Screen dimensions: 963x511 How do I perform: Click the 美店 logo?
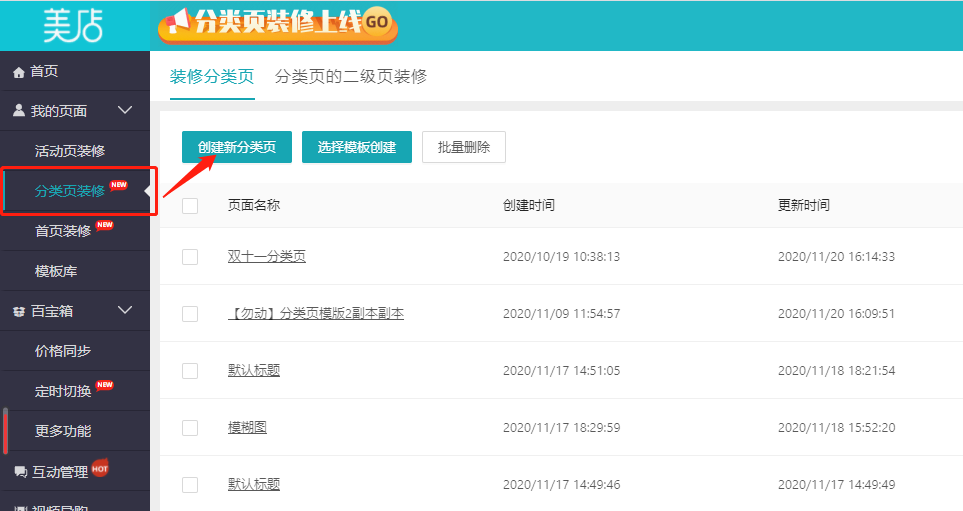pos(72,26)
